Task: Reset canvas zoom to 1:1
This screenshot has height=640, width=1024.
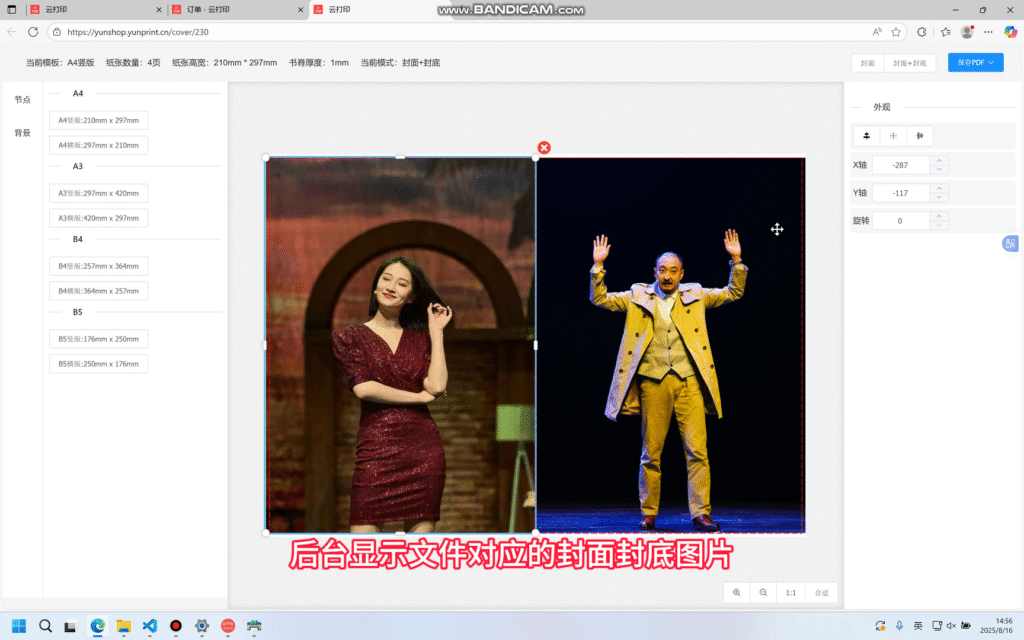Action: pyautogui.click(x=791, y=592)
